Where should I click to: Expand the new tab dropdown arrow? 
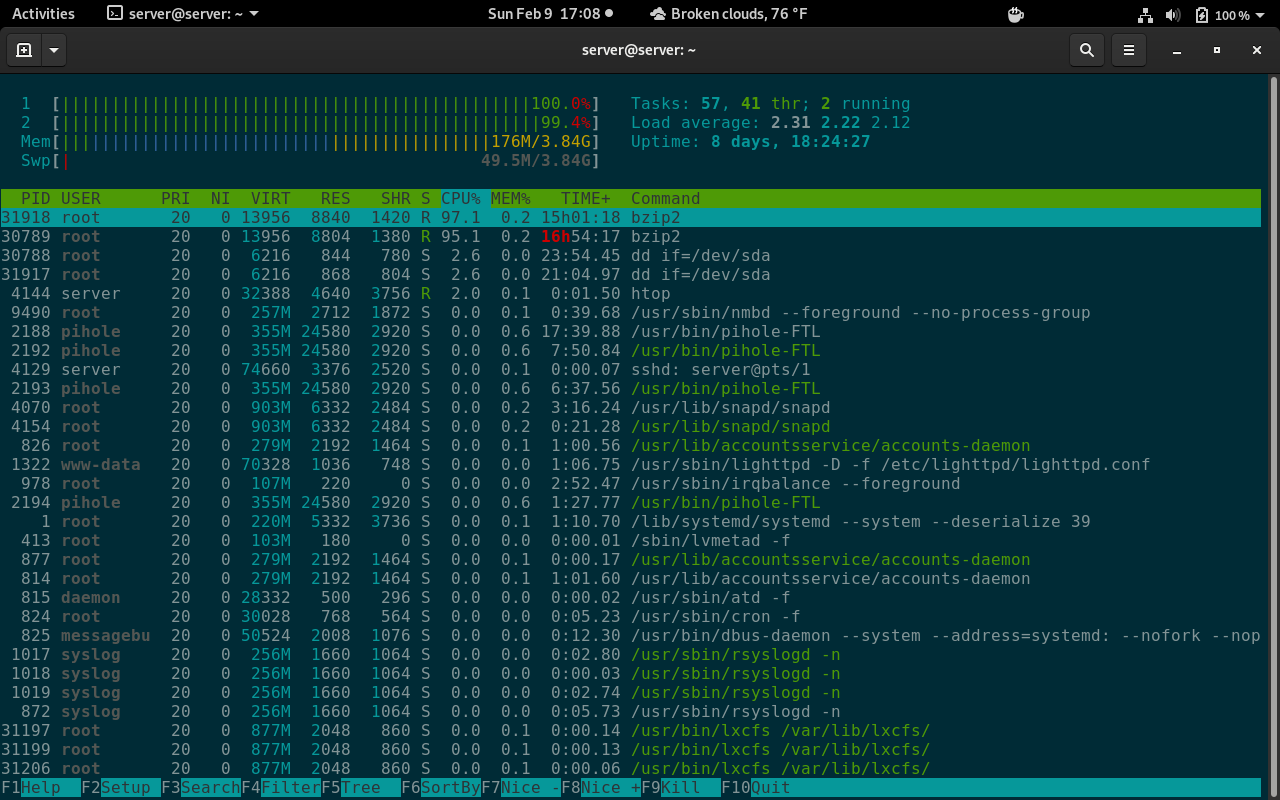pos(53,50)
